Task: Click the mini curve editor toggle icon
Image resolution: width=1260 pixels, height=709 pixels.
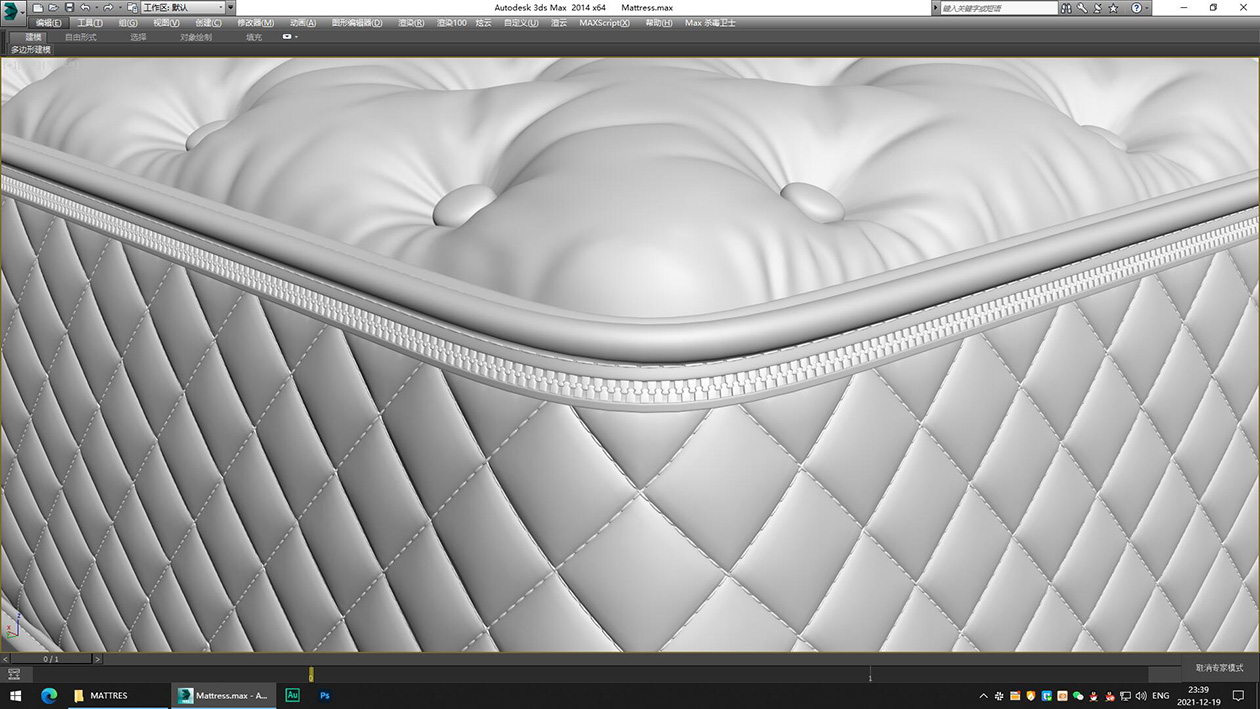Action: click(x=14, y=675)
